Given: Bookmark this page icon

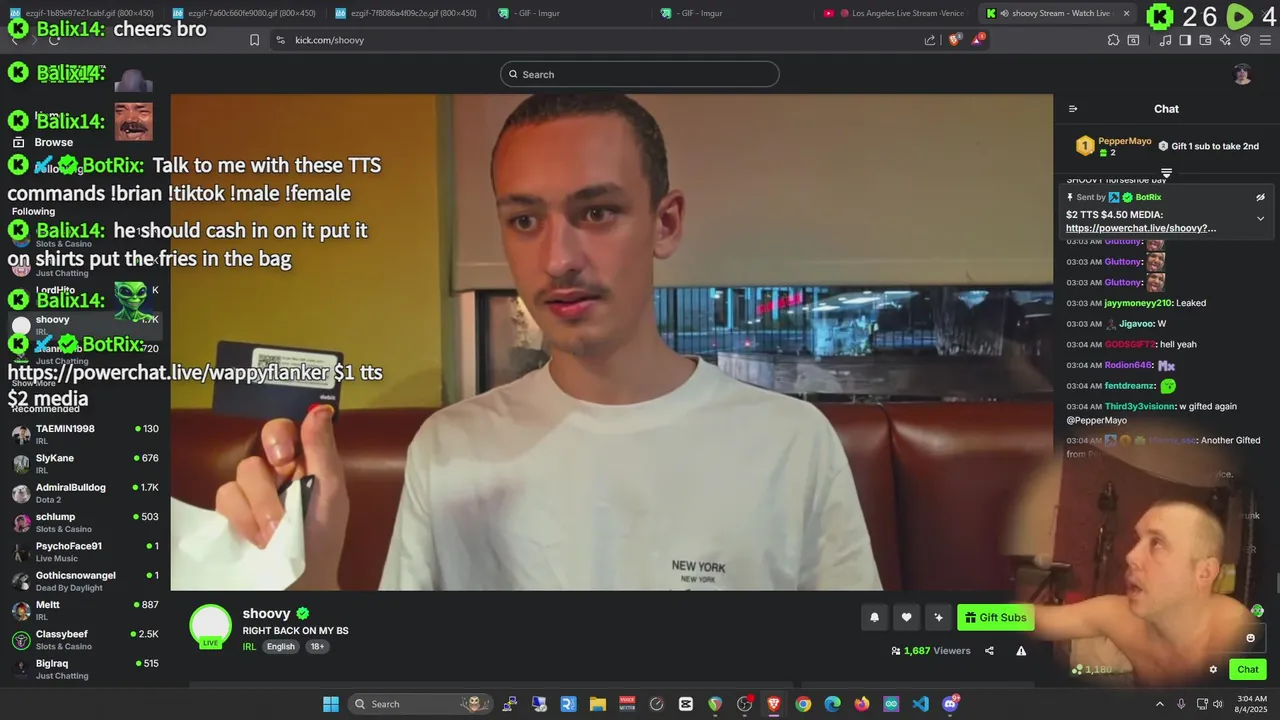Looking at the screenshot, I should [x=254, y=40].
